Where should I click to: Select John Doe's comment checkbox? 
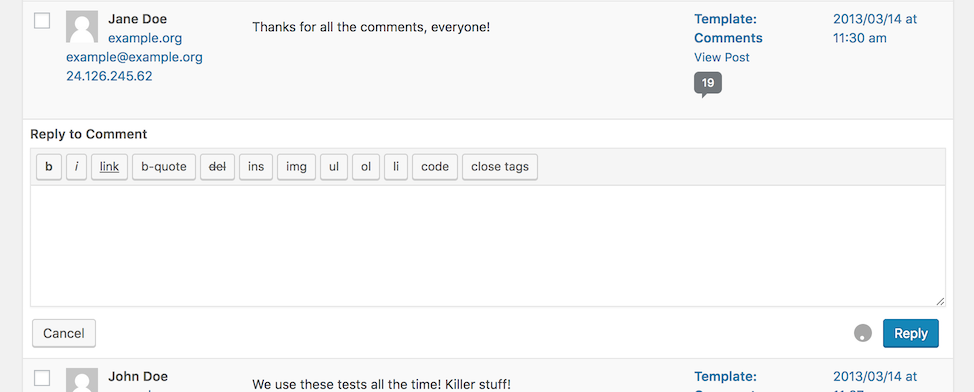pos(42,378)
